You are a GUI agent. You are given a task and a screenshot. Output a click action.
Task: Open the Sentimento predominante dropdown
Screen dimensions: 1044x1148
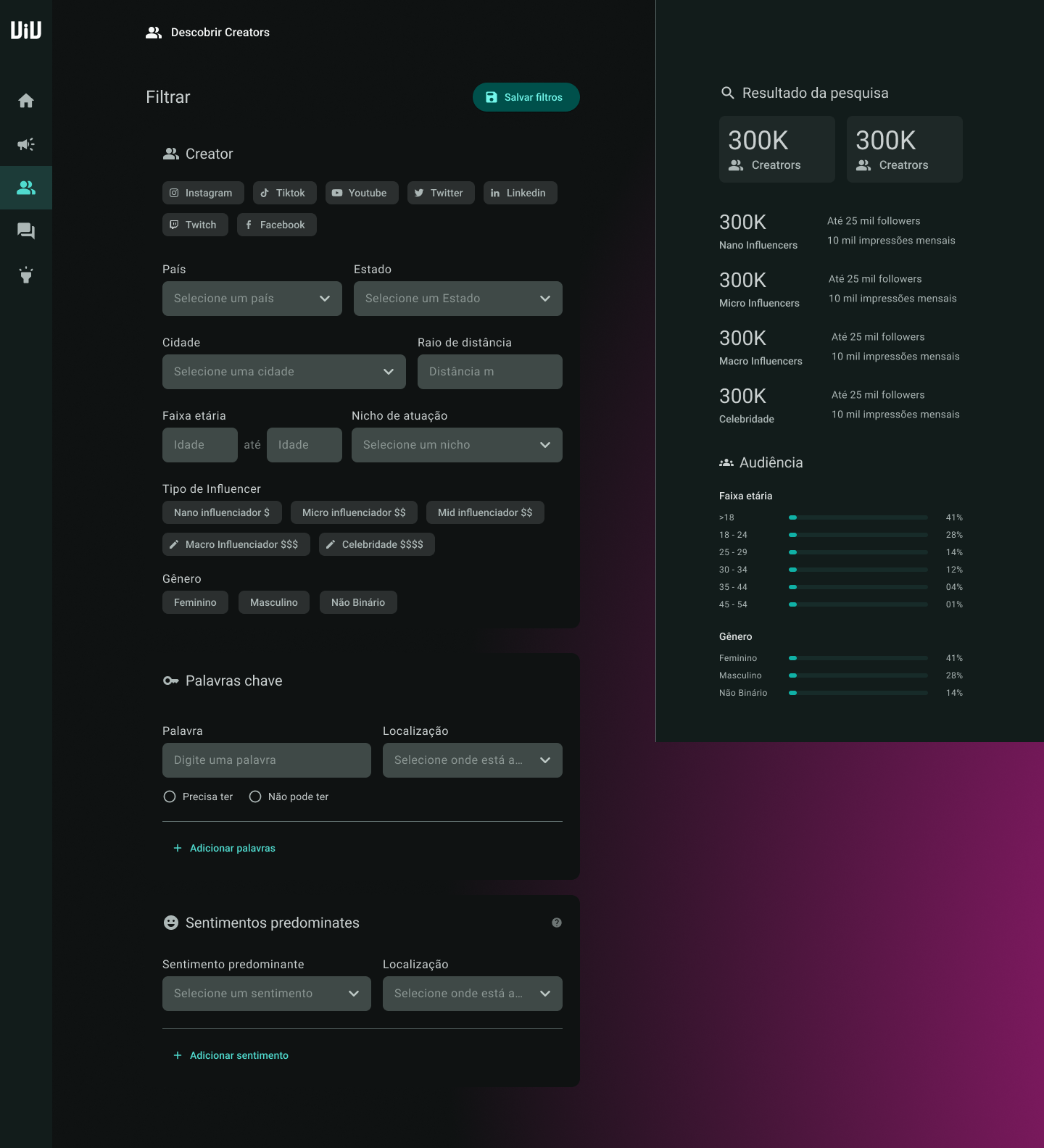click(x=267, y=994)
